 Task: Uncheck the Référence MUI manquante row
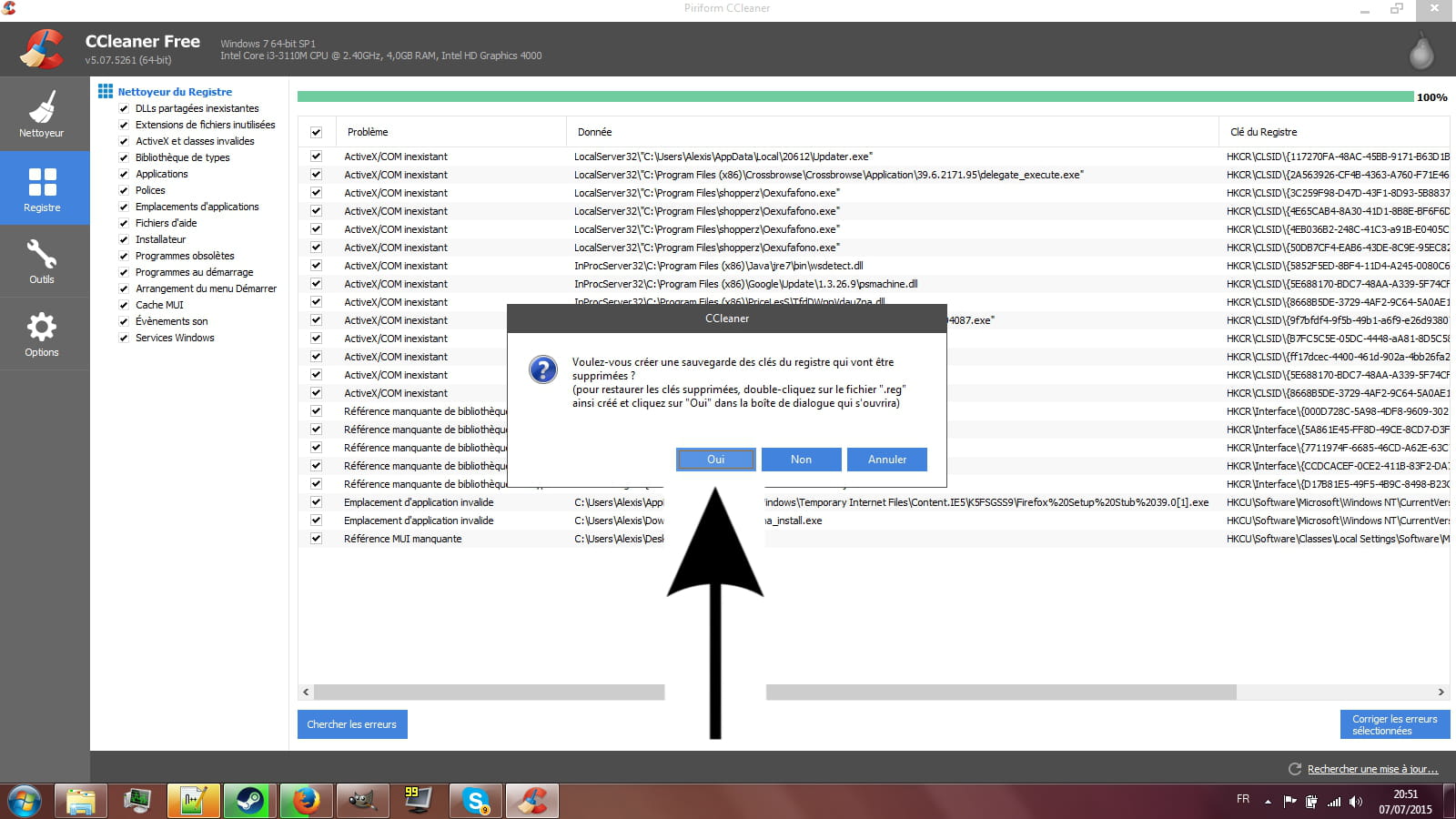pos(316,539)
